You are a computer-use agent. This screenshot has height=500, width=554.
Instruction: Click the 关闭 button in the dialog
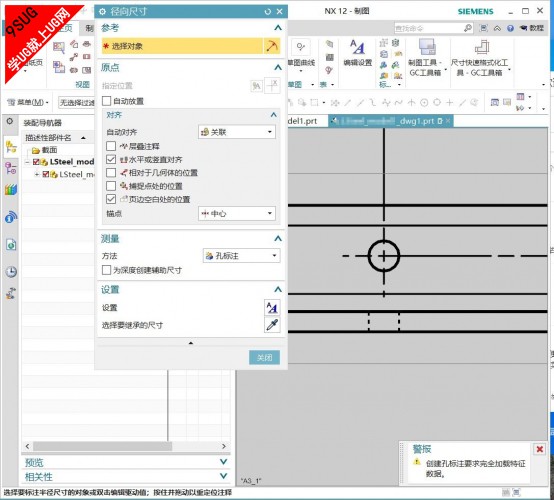coord(264,358)
